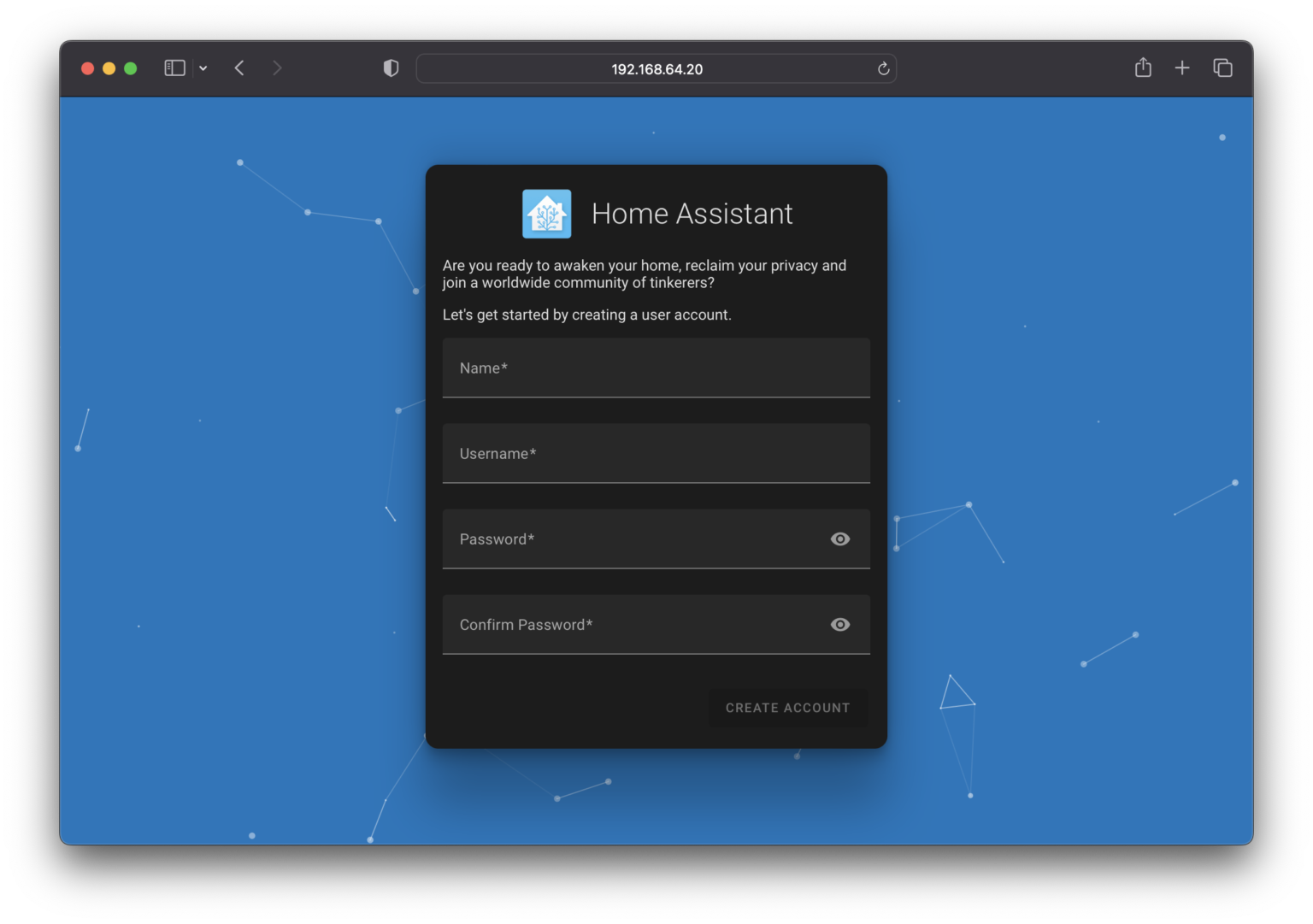The height and width of the screenshot is (924, 1313).
Task: Click the reload icon in the address bar
Action: pos(883,68)
